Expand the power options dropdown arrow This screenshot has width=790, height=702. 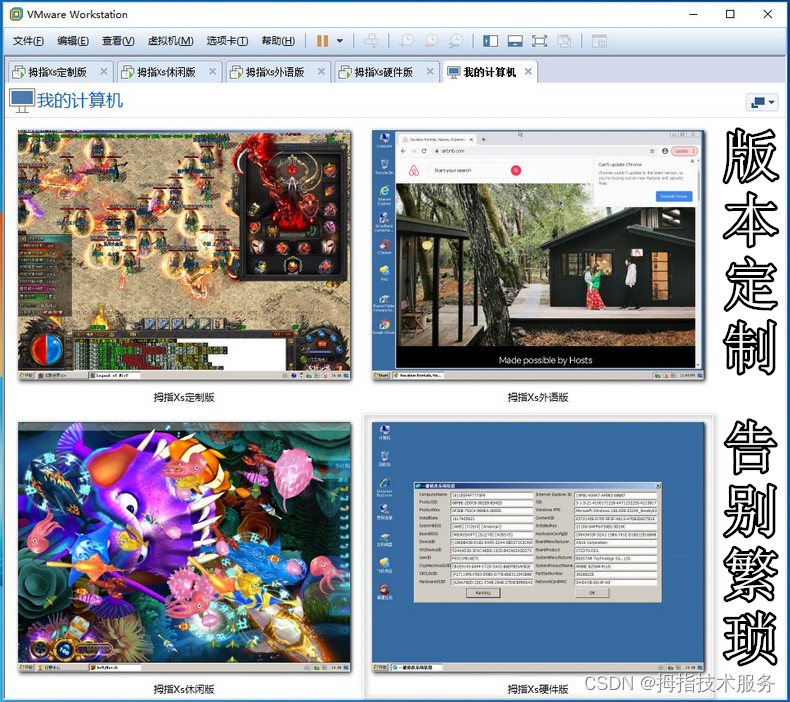(x=340, y=41)
